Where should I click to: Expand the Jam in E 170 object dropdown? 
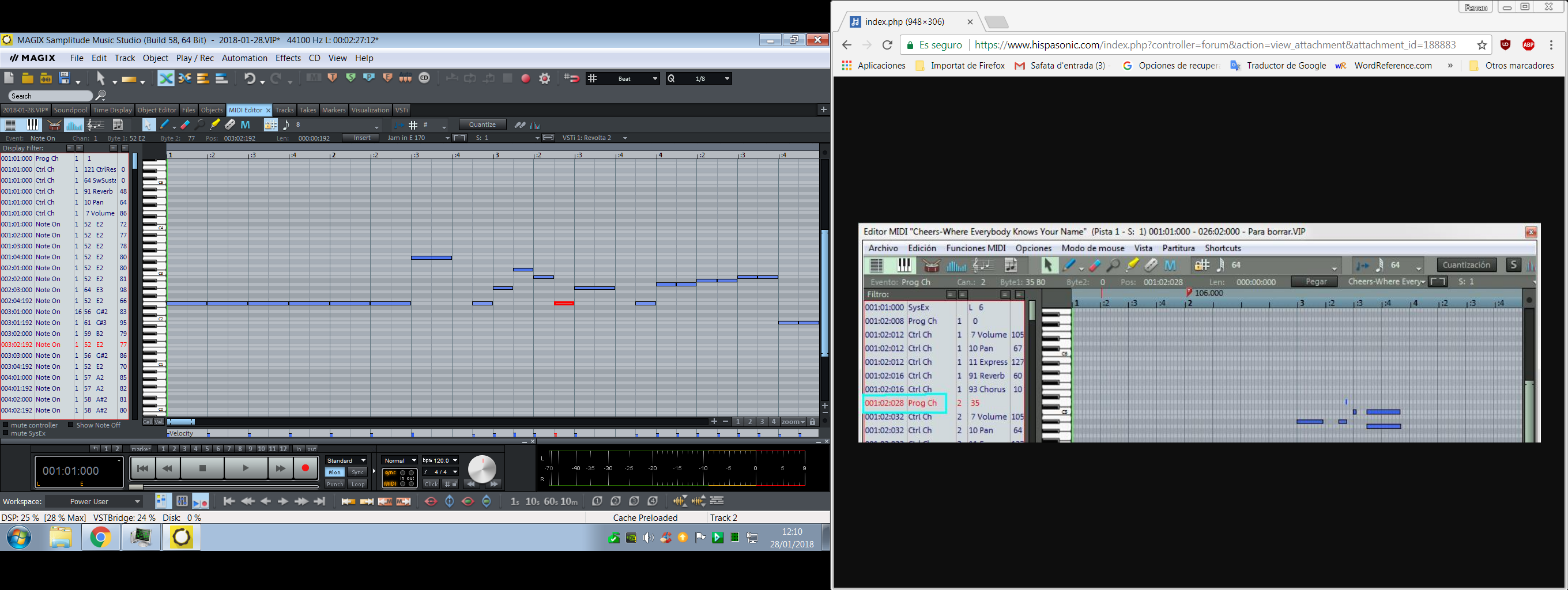tap(447, 138)
